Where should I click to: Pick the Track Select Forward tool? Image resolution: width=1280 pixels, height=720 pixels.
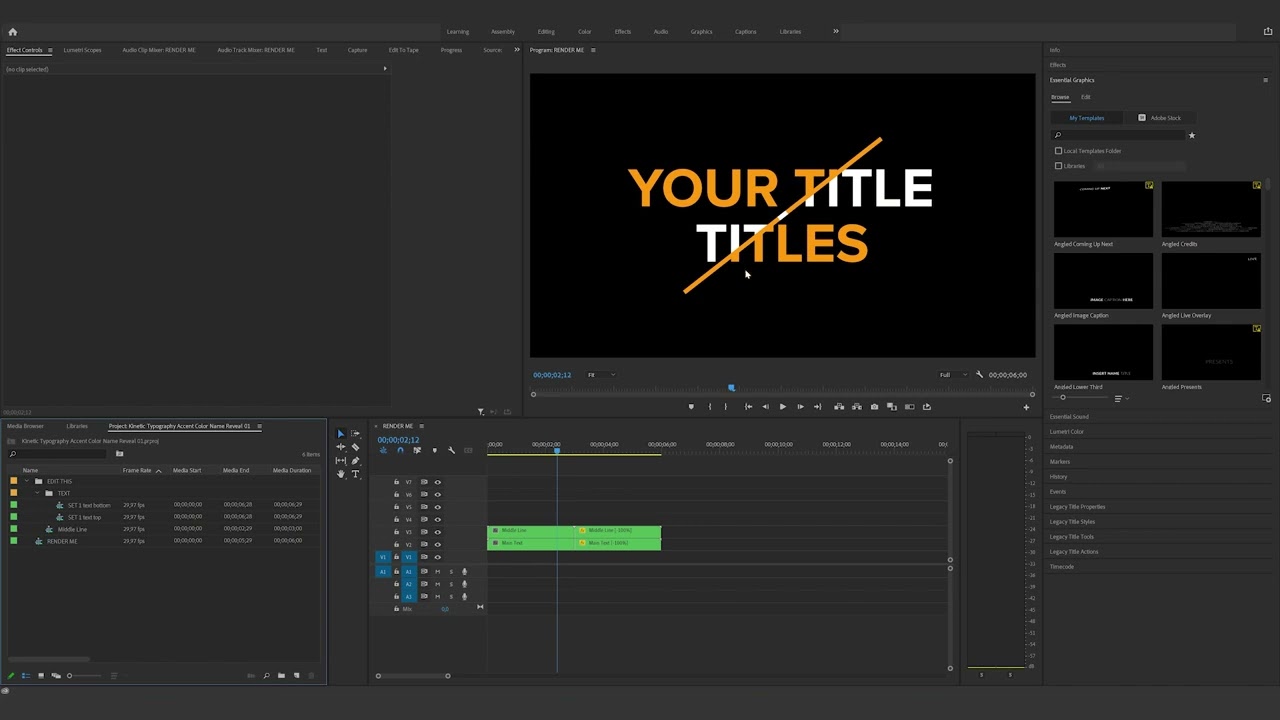(x=355, y=434)
